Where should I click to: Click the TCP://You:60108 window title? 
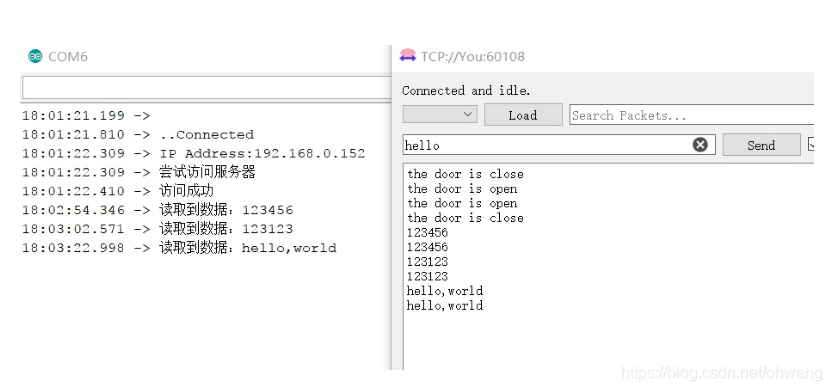click(473, 56)
